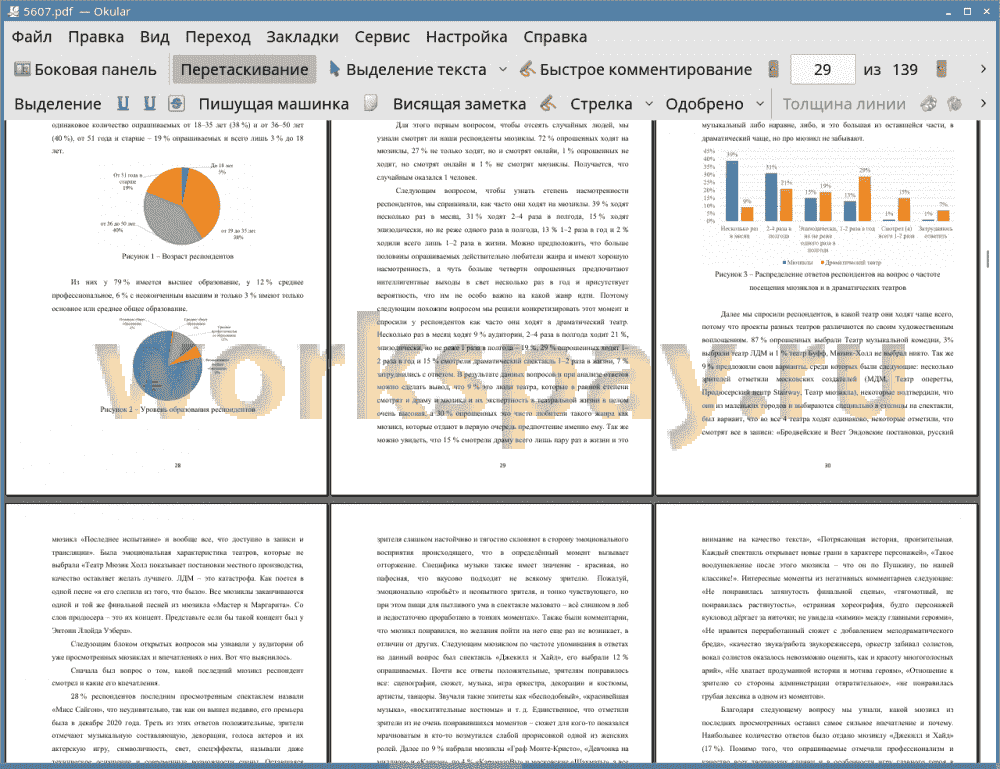Image resolution: width=1000 pixels, height=769 pixels.
Task: Click the sidebar panel icon beside Боковая панель
Action: click(22, 69)
